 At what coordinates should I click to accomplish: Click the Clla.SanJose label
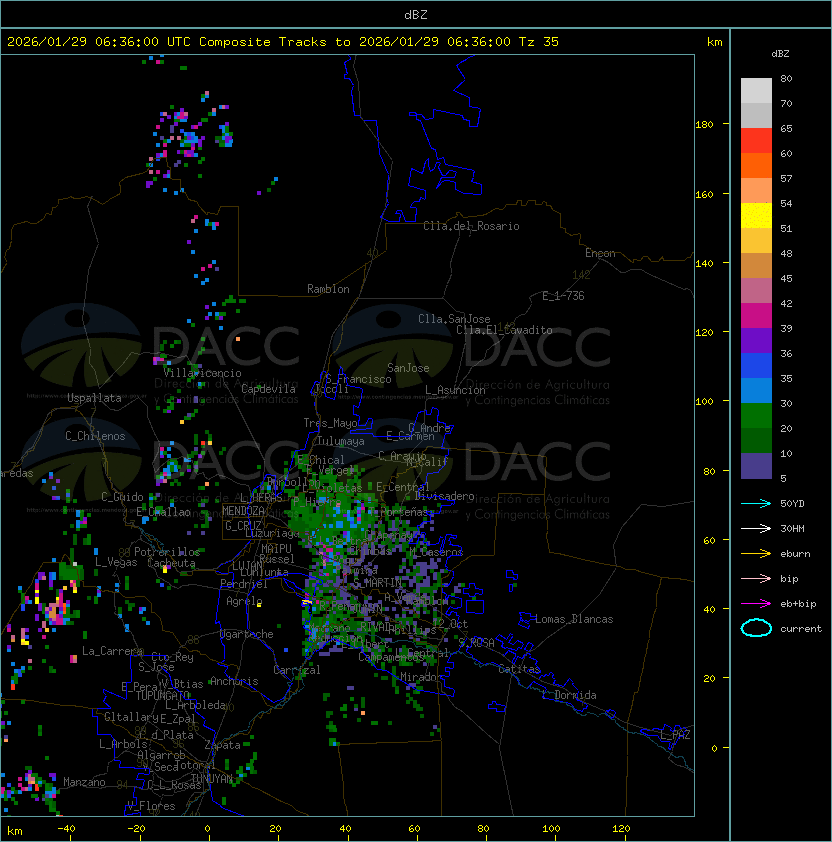click(x=454, y=319)
